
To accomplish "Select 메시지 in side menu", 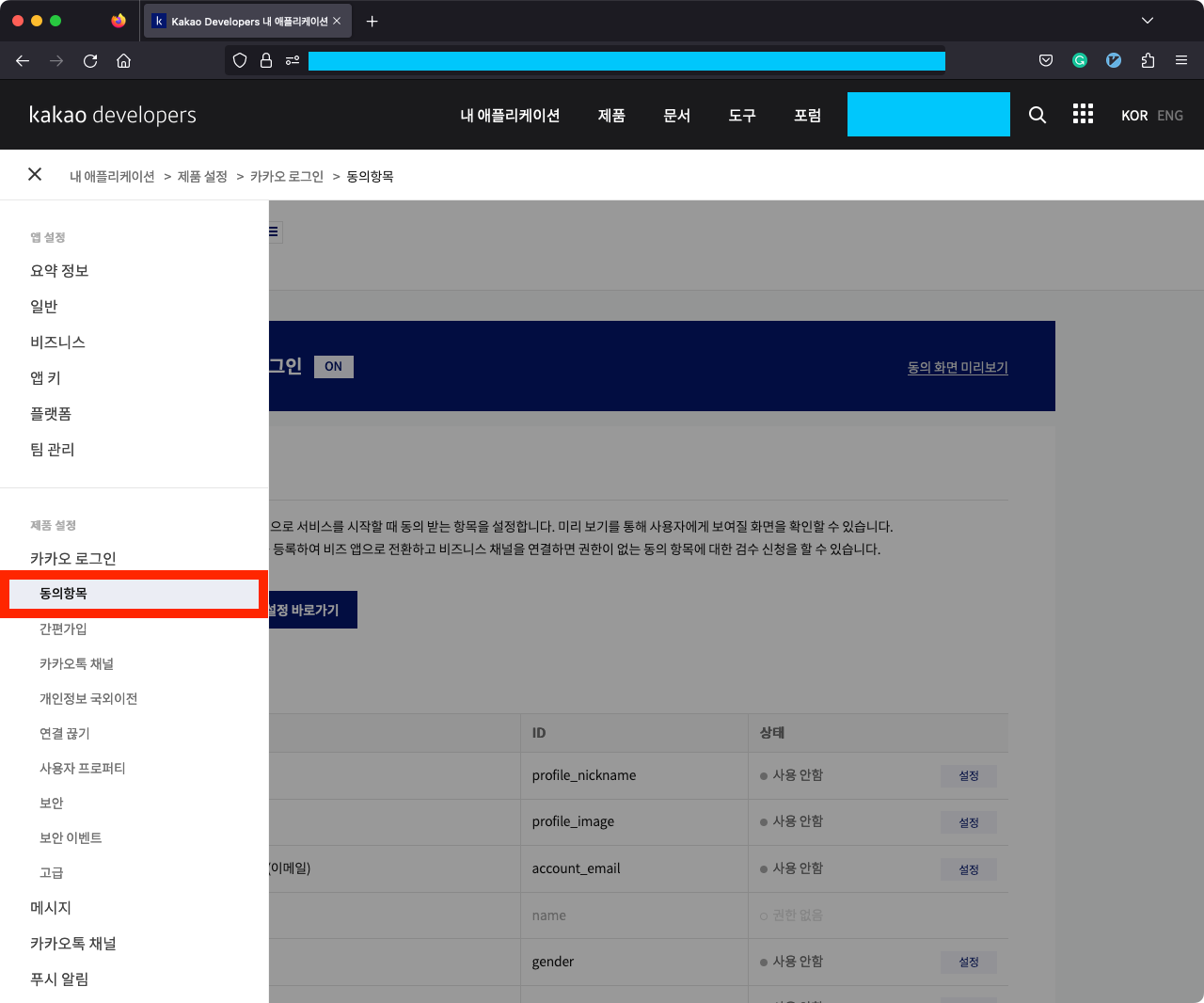I will pos(51,908).
